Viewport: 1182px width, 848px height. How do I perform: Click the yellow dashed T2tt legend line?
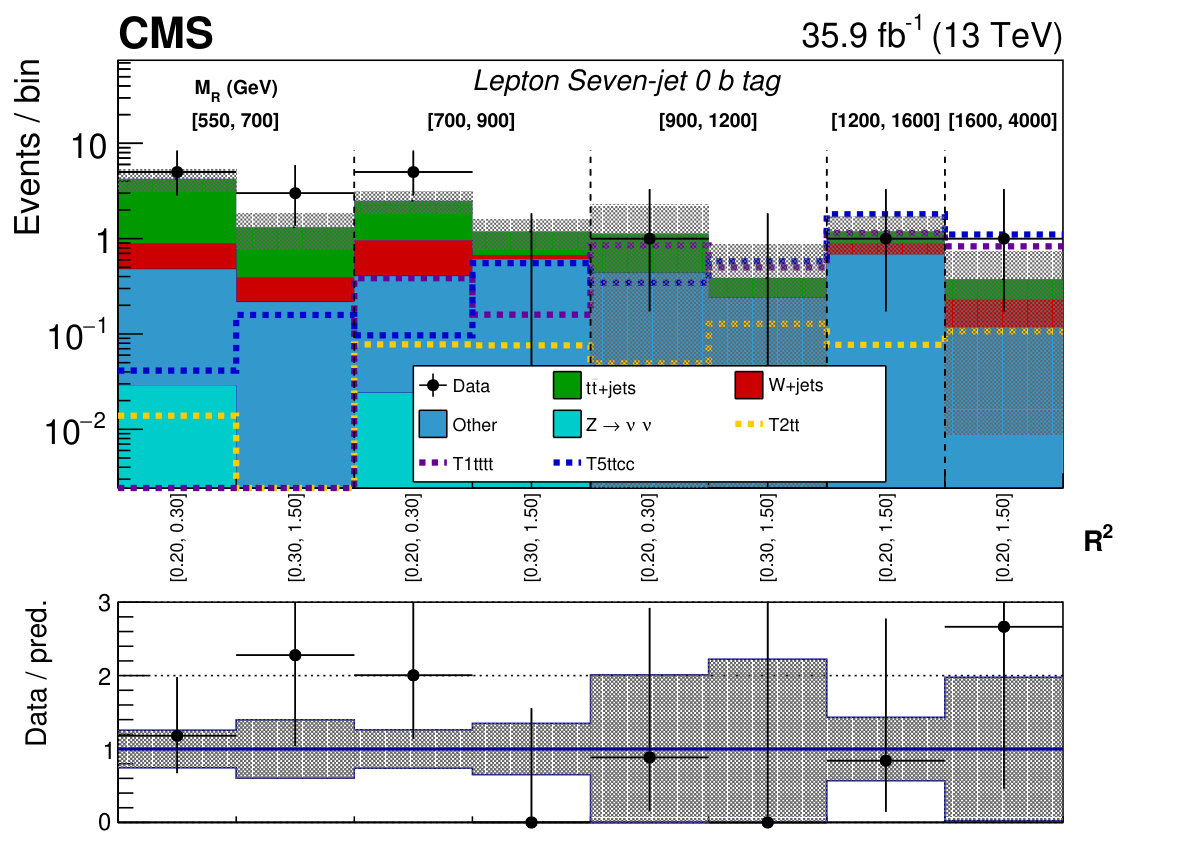[x=748, y=424]
